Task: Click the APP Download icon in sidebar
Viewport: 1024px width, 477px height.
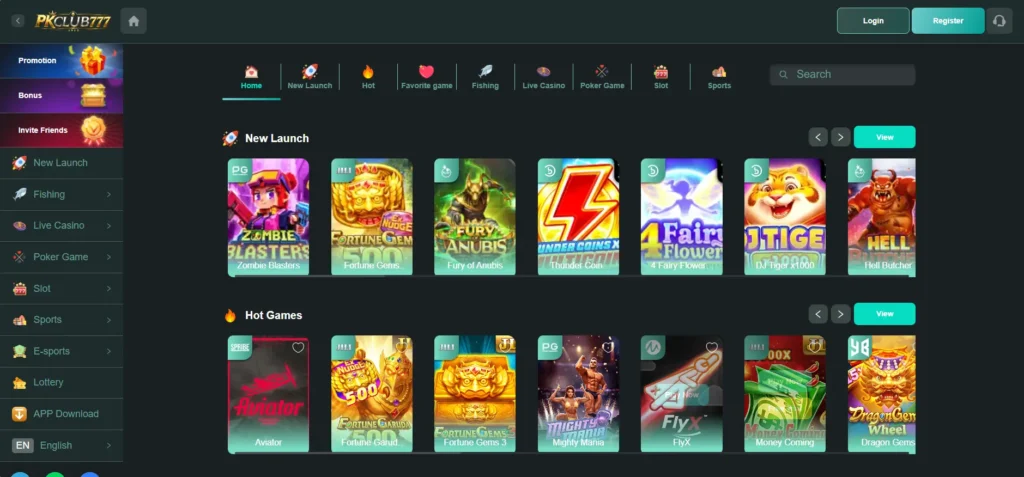Action: (x=20, y=414)
